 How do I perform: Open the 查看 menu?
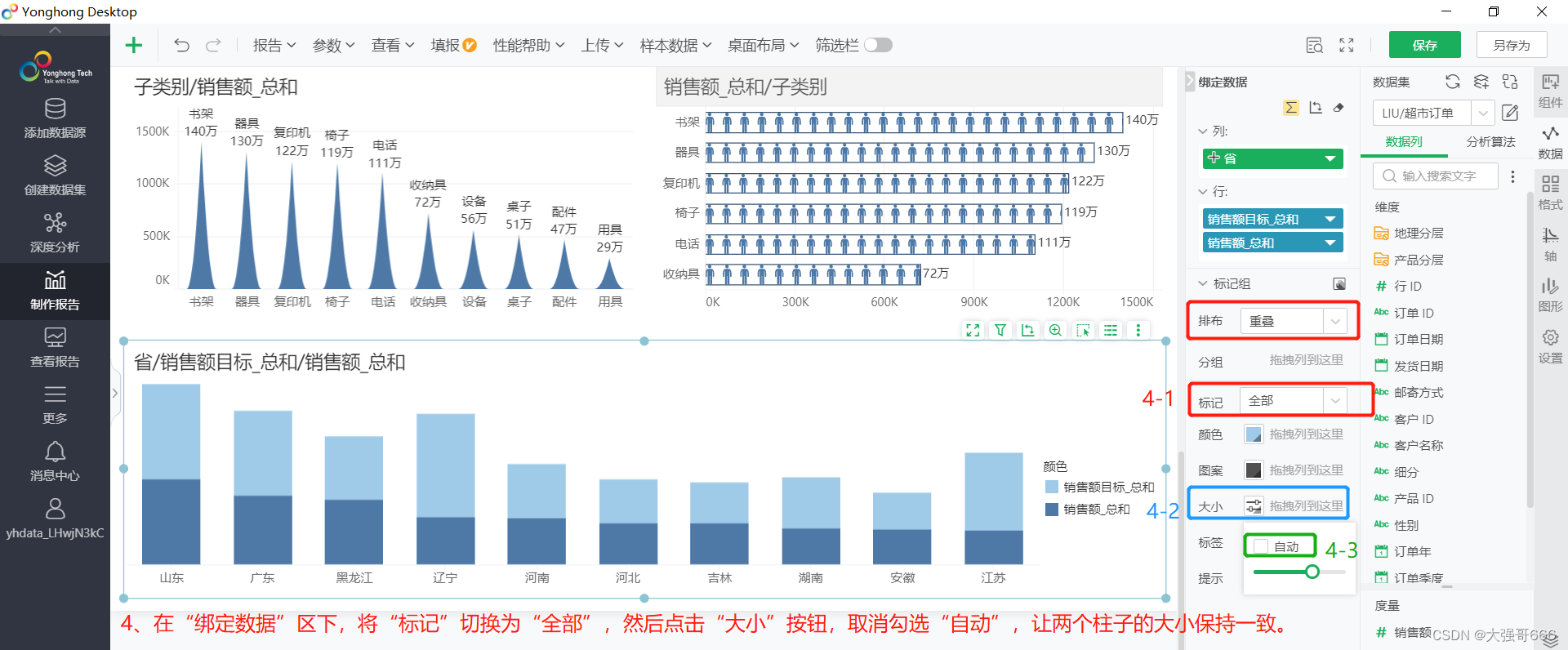coord(393,46)
